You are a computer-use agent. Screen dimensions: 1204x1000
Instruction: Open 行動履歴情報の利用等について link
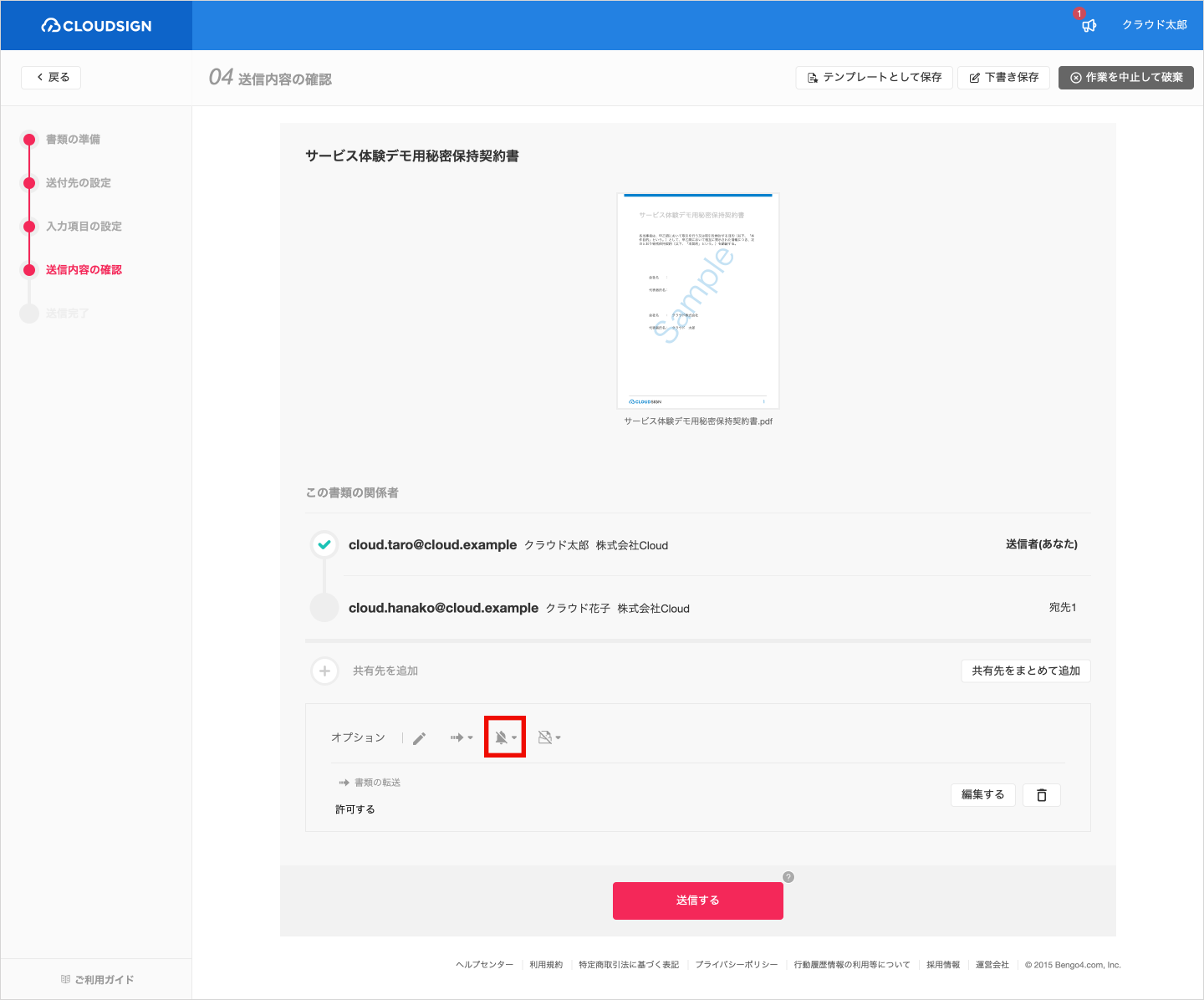(852, 965)
